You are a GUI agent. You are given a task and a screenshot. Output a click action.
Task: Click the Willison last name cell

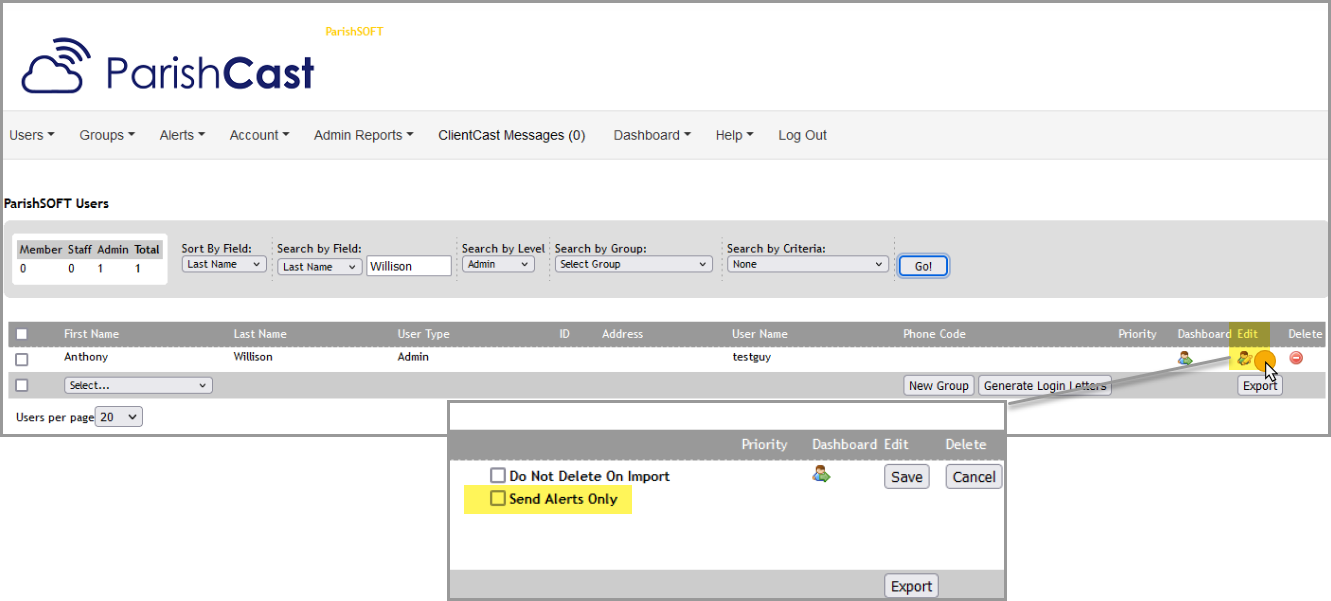coord(253,357)
